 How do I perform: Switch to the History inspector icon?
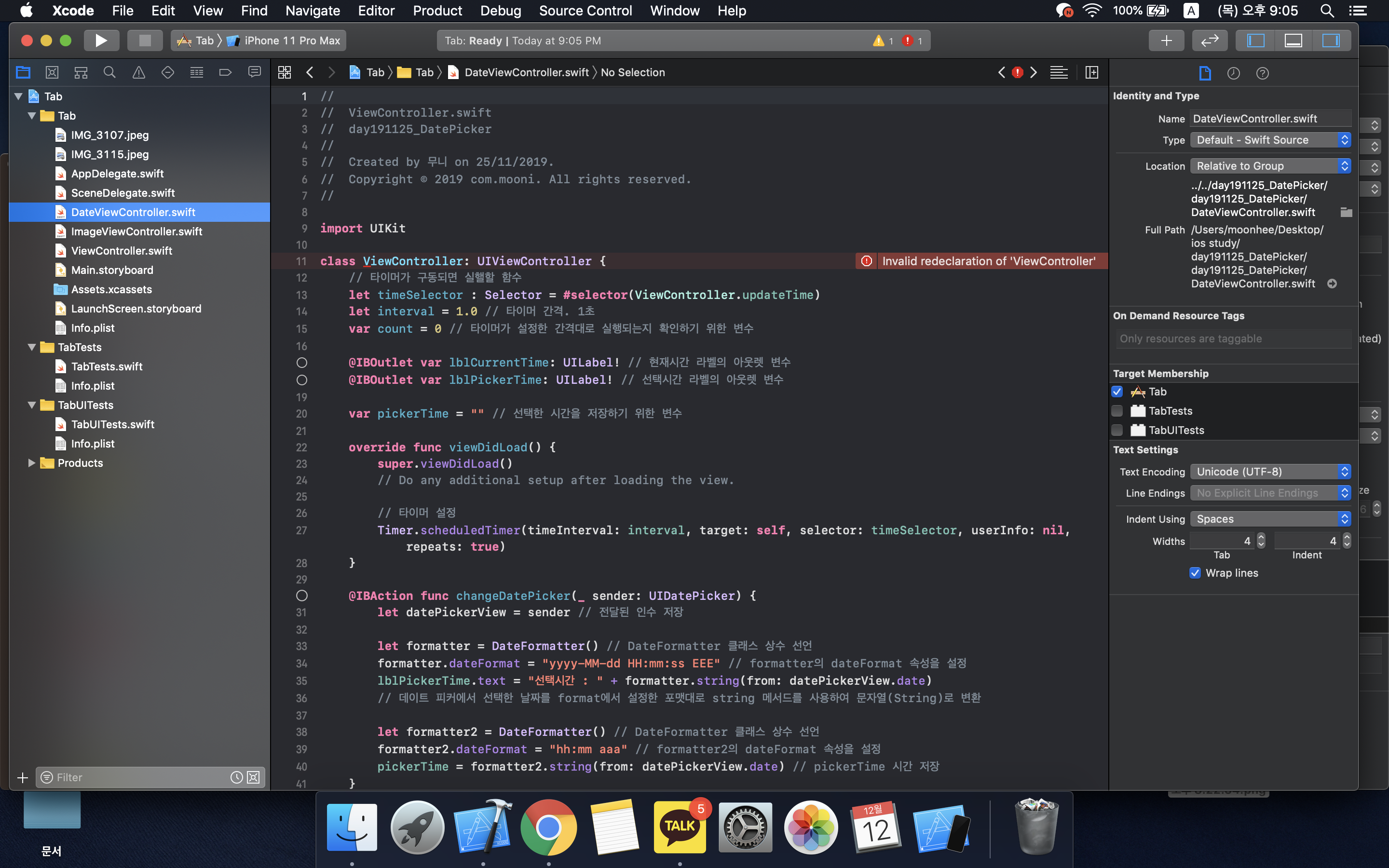1233,73
